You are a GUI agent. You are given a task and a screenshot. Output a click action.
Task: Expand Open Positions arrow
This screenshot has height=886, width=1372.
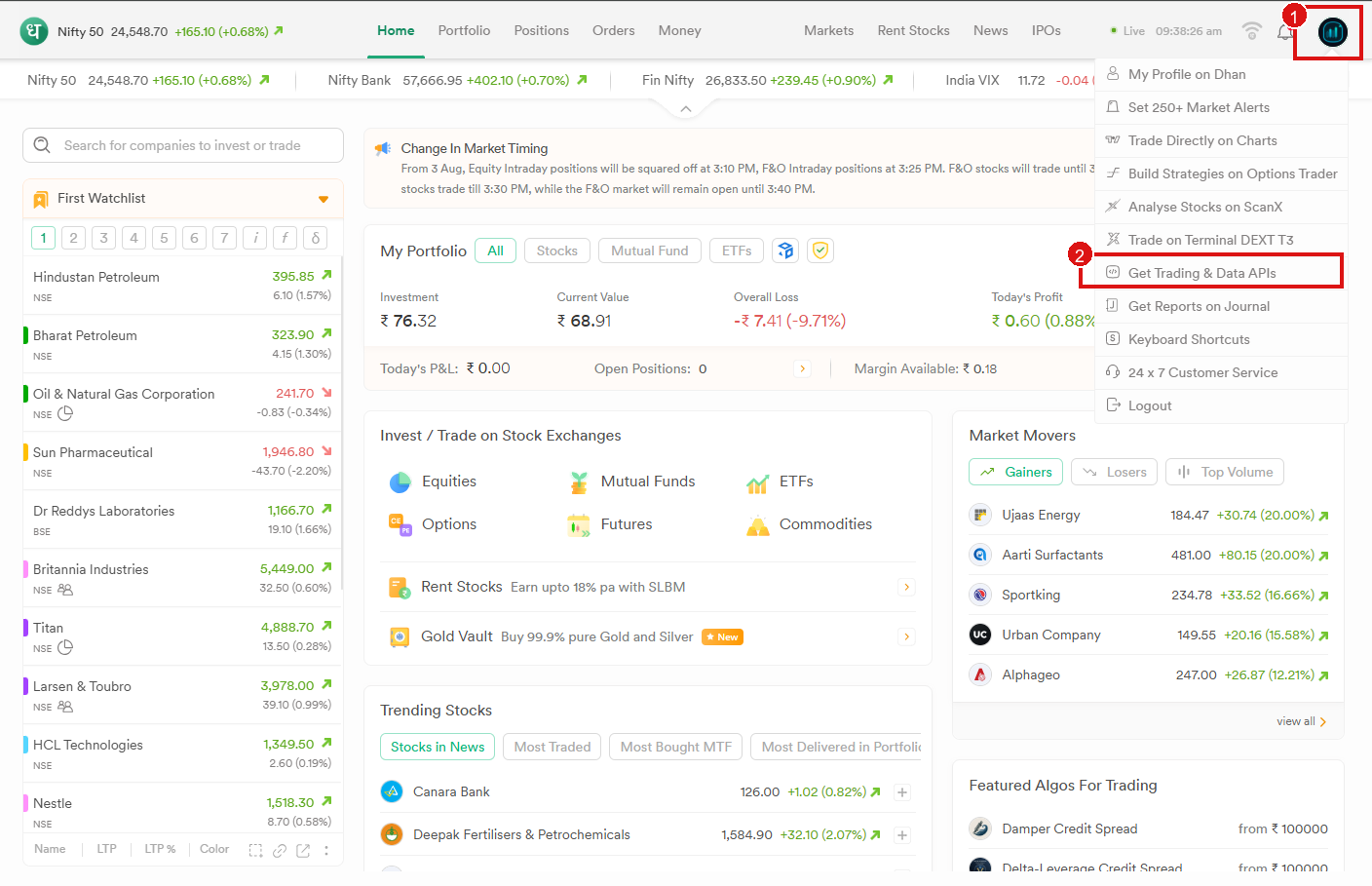(x=803, y=368)
